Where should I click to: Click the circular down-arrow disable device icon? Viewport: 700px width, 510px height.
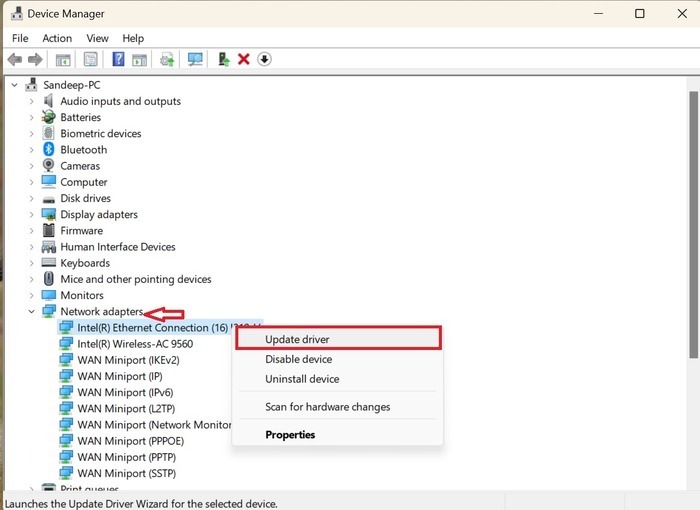264,59
